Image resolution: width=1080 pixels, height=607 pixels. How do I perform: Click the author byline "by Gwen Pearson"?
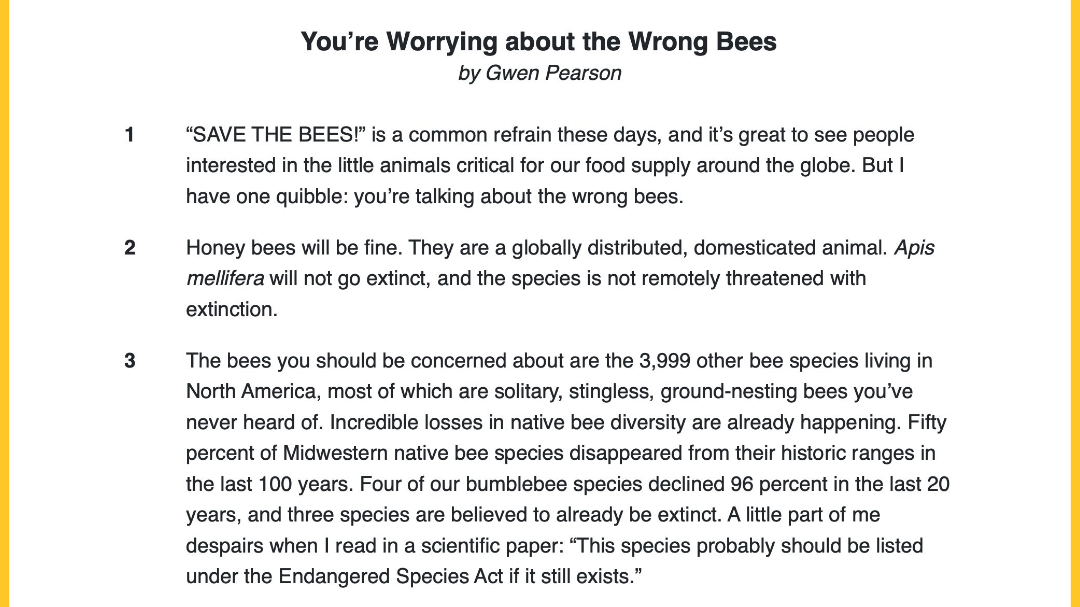pos(539,73)
